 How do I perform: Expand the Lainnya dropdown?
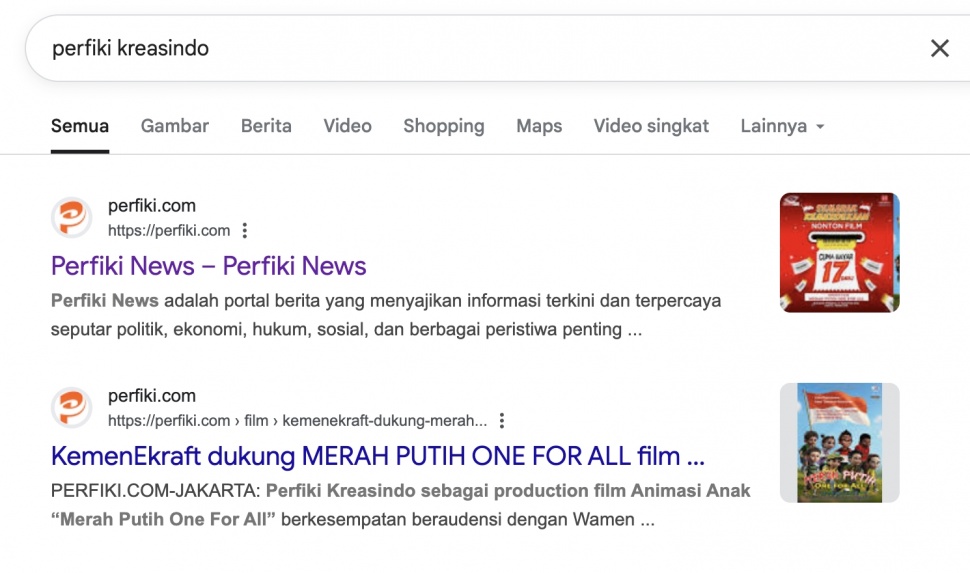click(x=782, y=126)
